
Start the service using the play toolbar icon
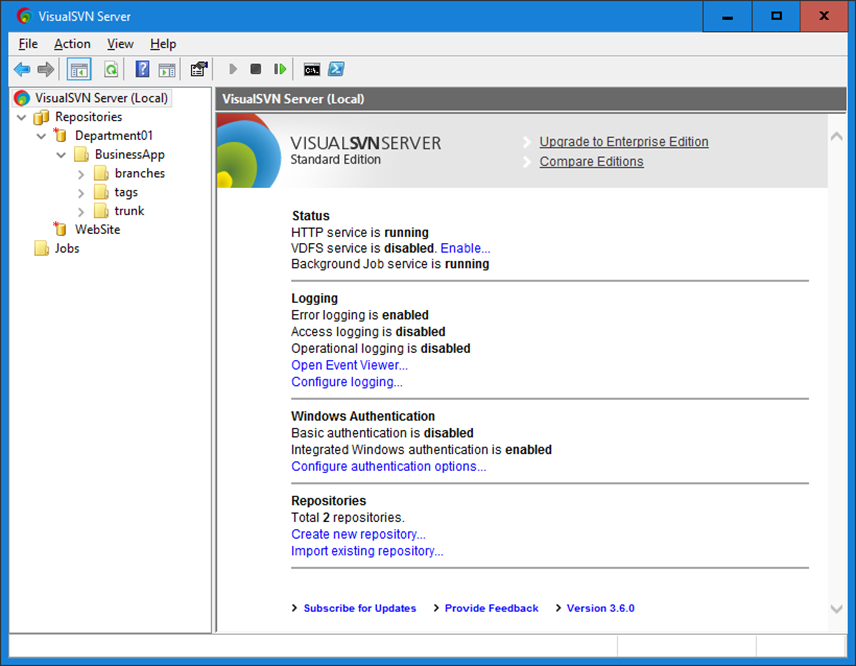coord(232,69)
